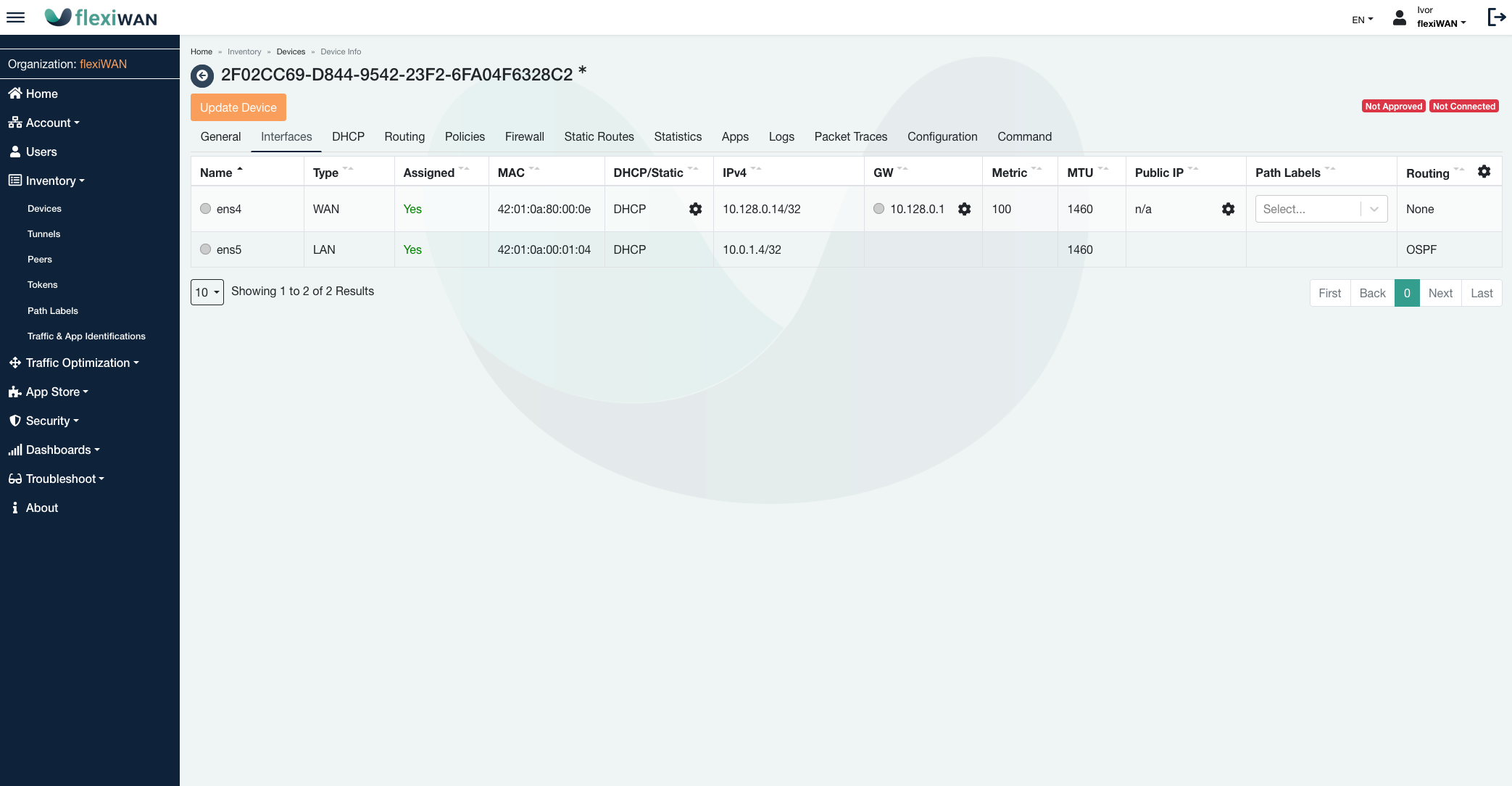
Task: Open the rows per page dropdown
Action: tap(207, 292)
